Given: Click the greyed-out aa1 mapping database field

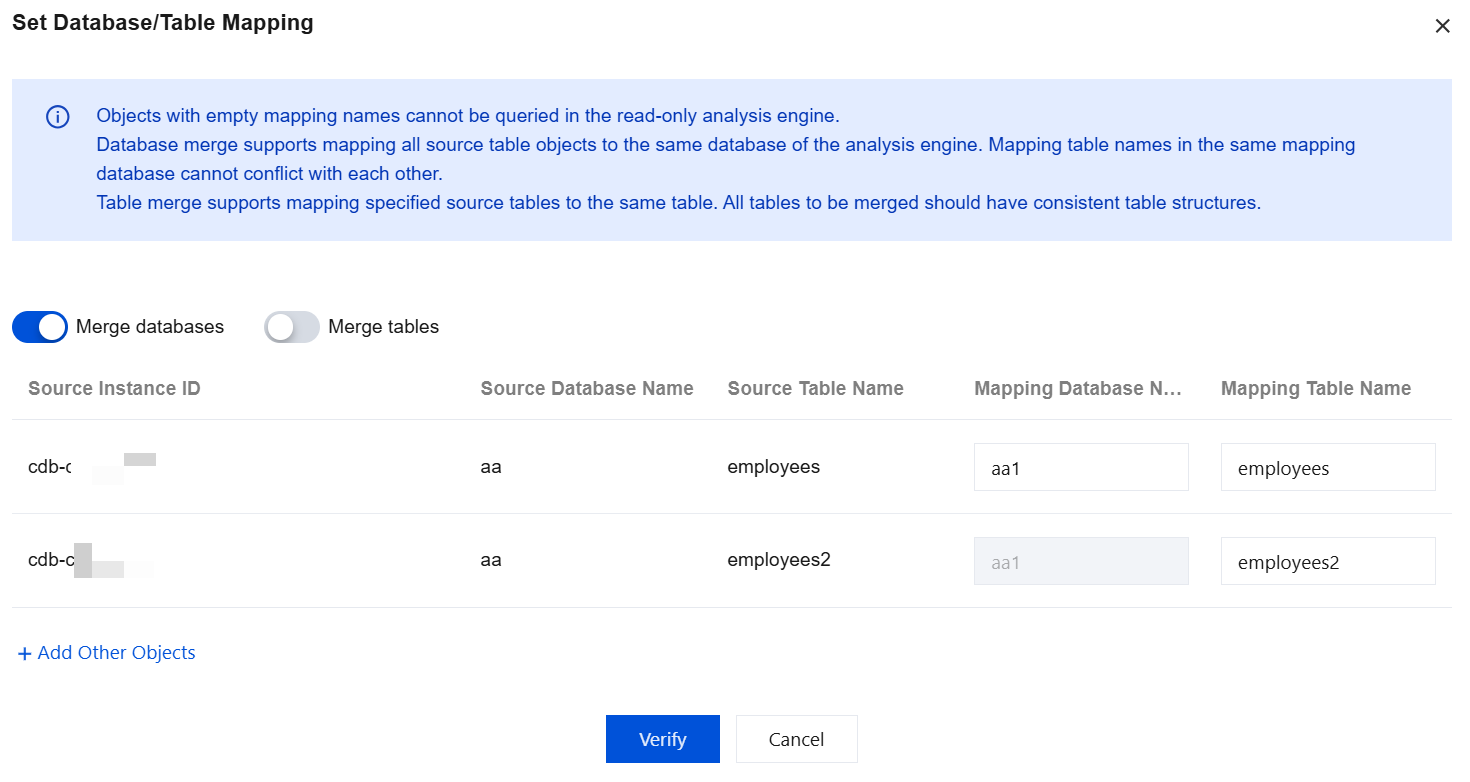Looking at the screenshot, I should 1081,561.
